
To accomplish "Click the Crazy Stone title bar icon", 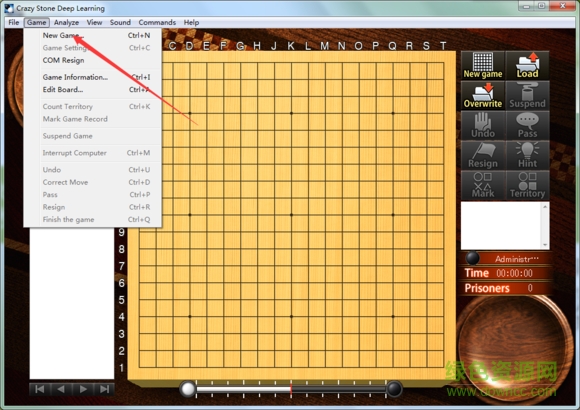I will pos(9,8).
